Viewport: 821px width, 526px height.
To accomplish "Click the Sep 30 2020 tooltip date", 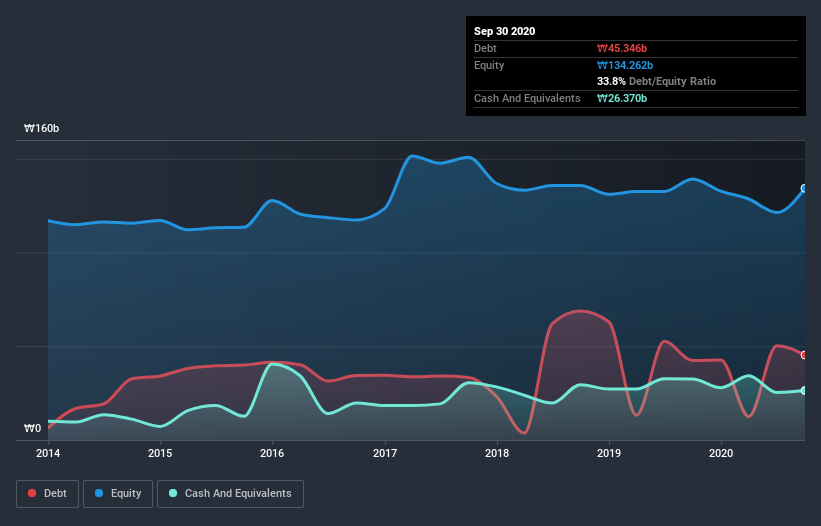I will (x=504, y=31).
